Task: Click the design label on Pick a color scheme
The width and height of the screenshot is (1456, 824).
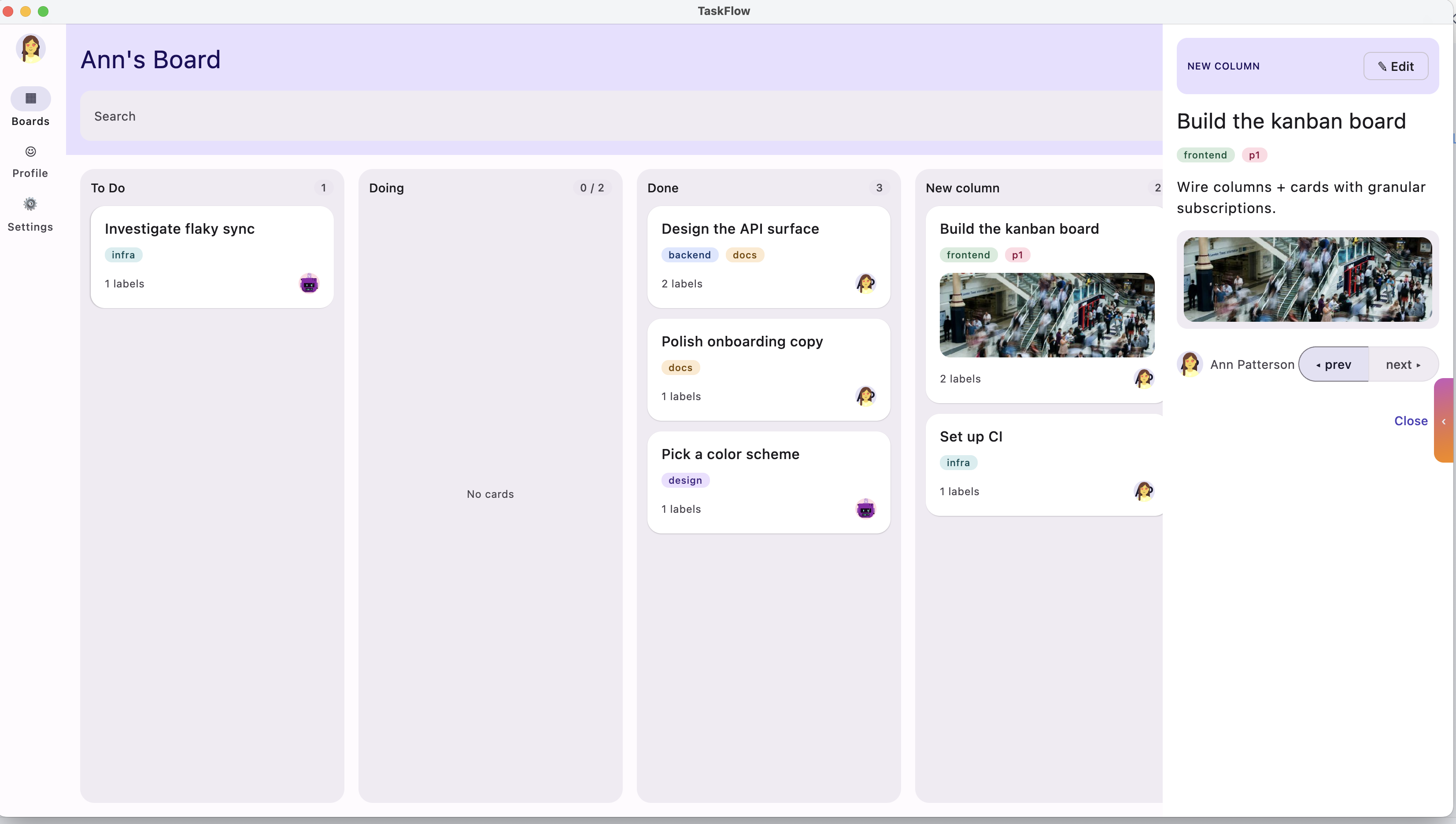Action: pos(685,480)
